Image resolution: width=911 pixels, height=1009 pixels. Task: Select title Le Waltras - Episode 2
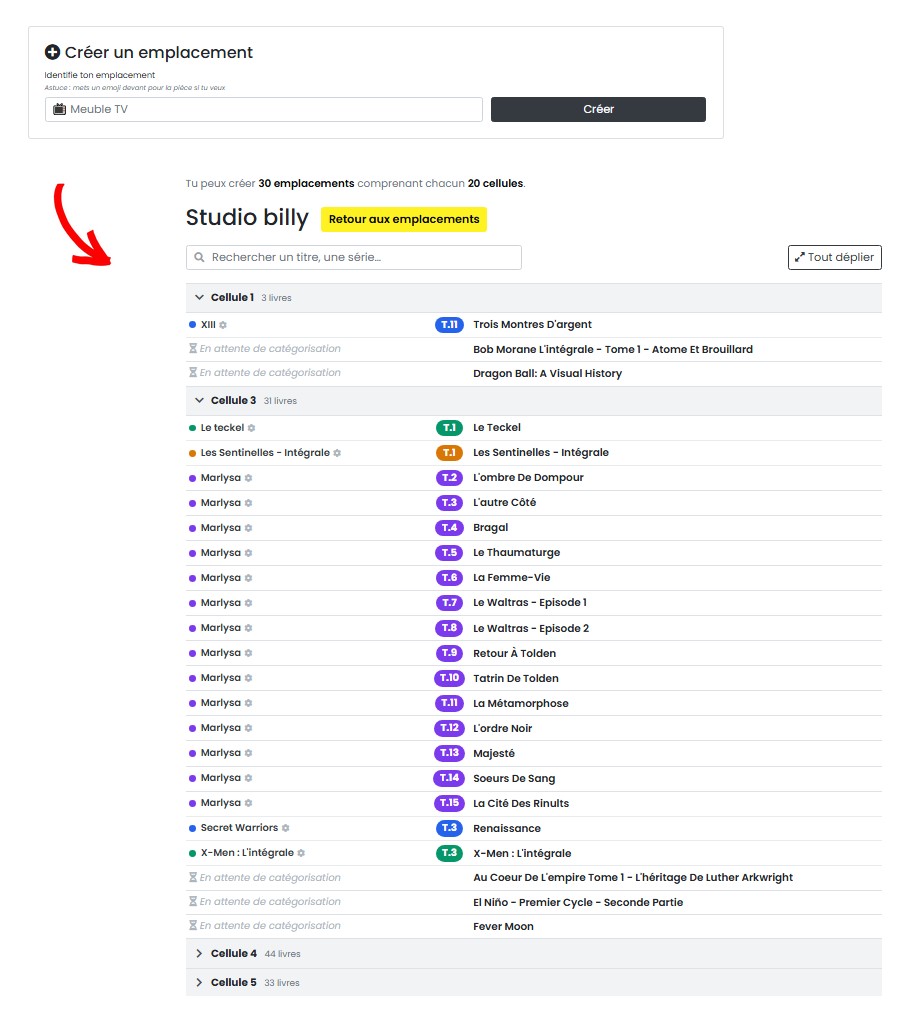[x=531, y=628]
